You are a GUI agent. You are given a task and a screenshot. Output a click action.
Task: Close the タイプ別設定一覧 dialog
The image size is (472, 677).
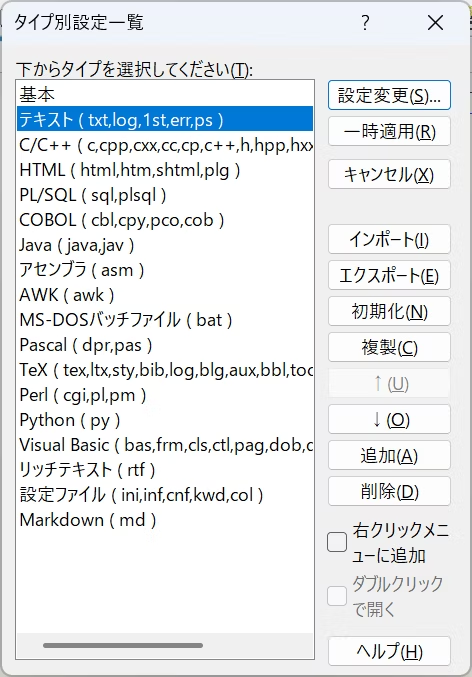coord(435,22)
